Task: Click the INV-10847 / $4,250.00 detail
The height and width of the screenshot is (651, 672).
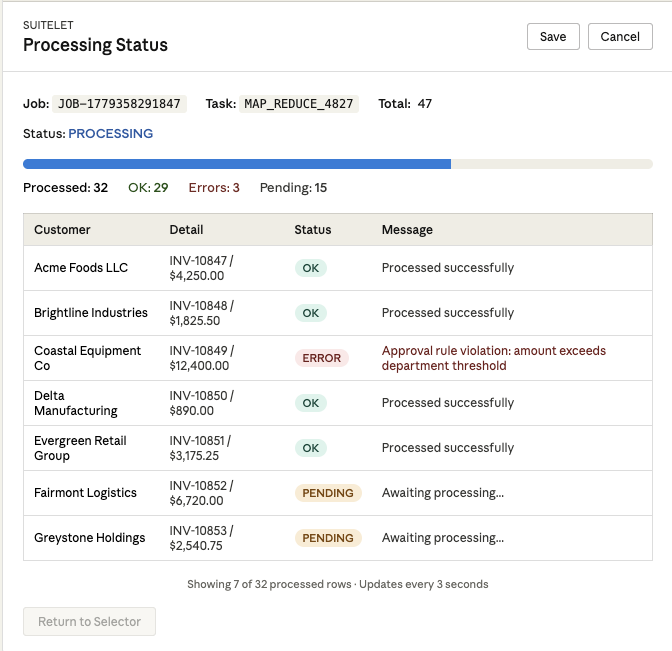Action: 201,268
